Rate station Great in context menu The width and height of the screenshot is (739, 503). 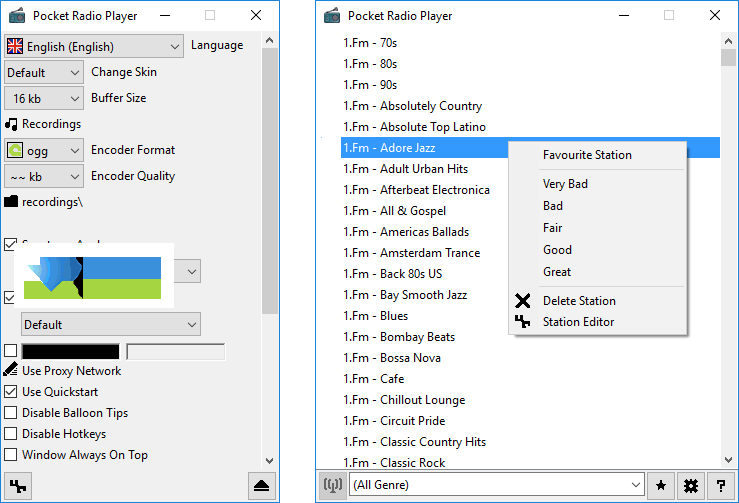[x=557, y=272]
